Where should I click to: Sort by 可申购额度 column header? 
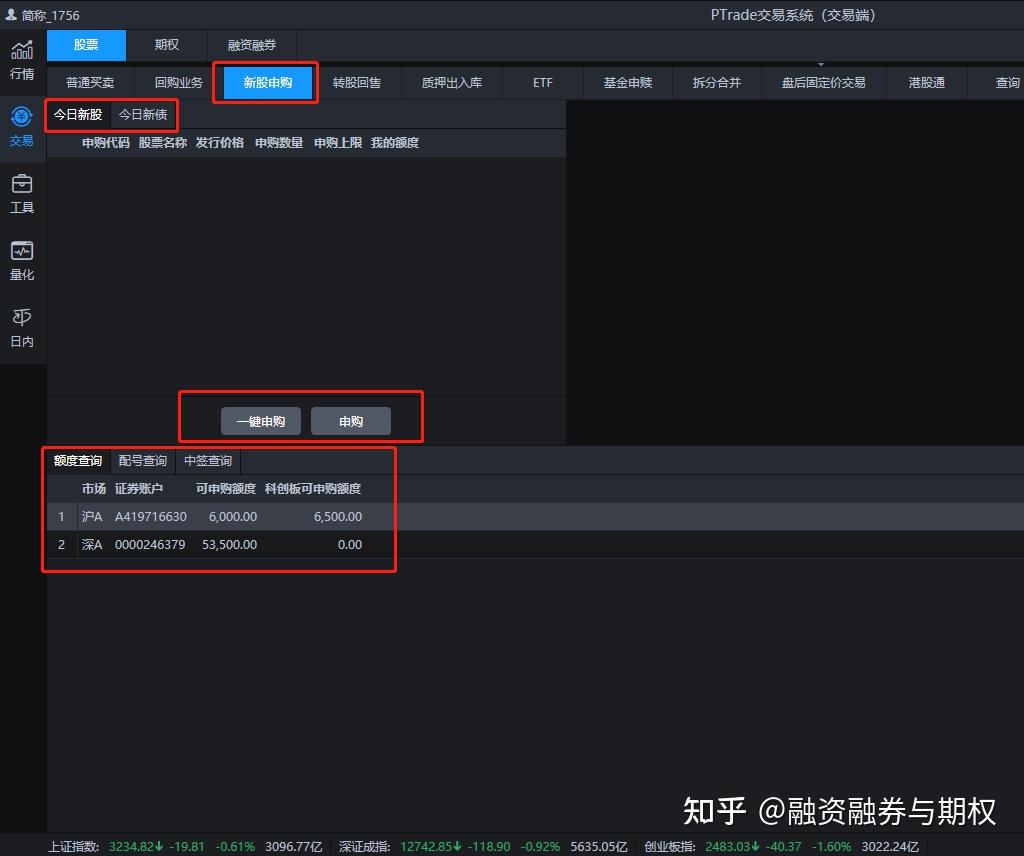coord(226,489)
